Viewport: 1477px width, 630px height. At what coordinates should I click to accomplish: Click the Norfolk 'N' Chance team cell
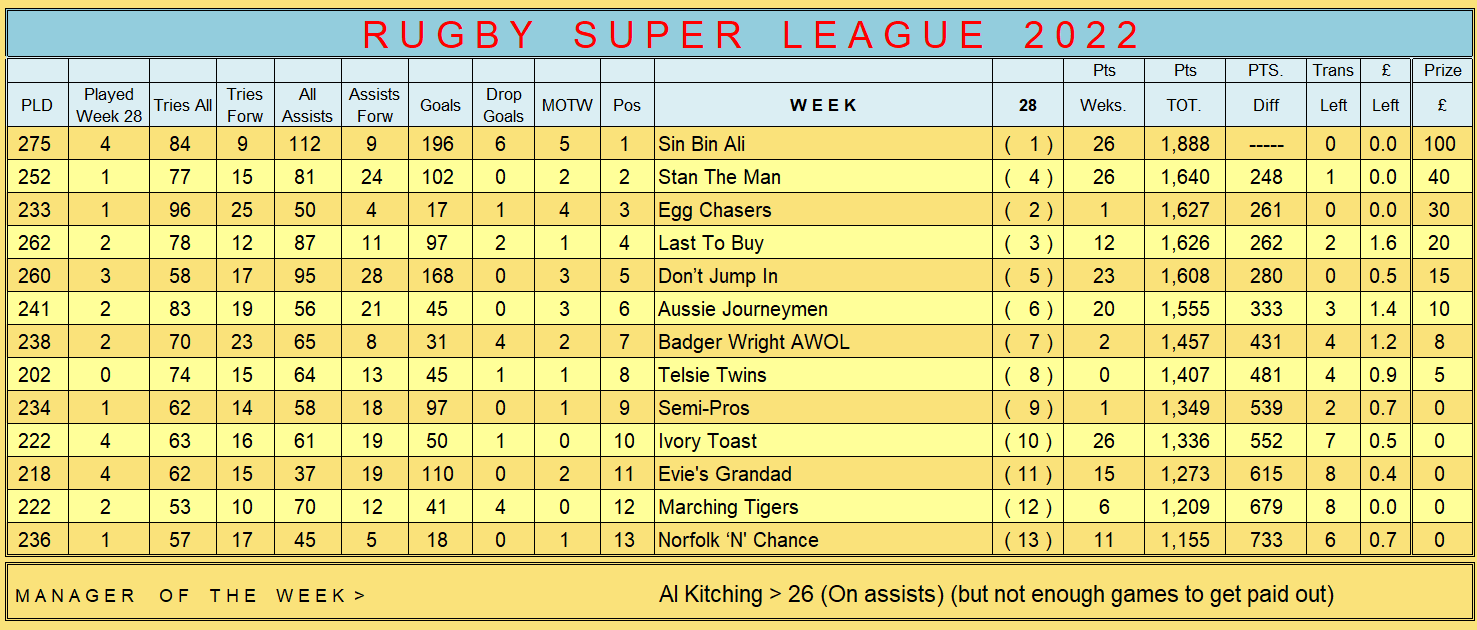[823, 540]
